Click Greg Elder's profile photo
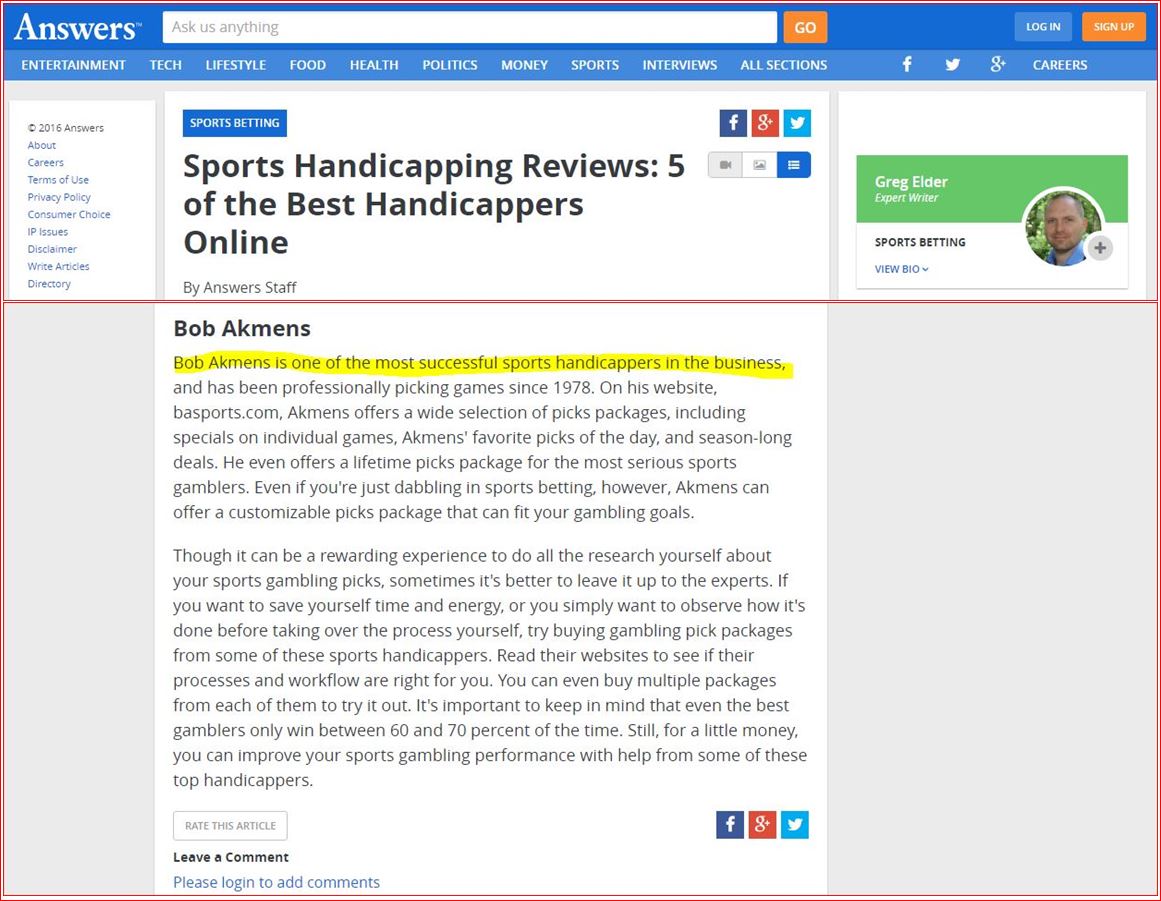Image resolution: width=1161 pixels, height=901 pixels. (1063, 227)
